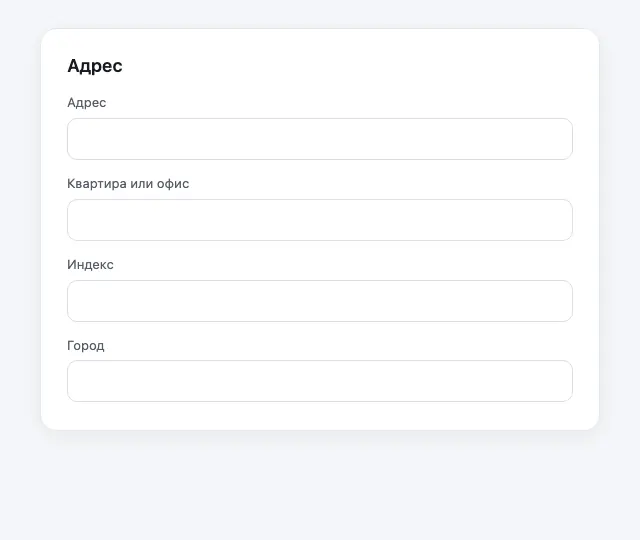Click the Индекс label text
This screenshot has width=640, height=540.
pyautogui.click(x=90, y=264)
